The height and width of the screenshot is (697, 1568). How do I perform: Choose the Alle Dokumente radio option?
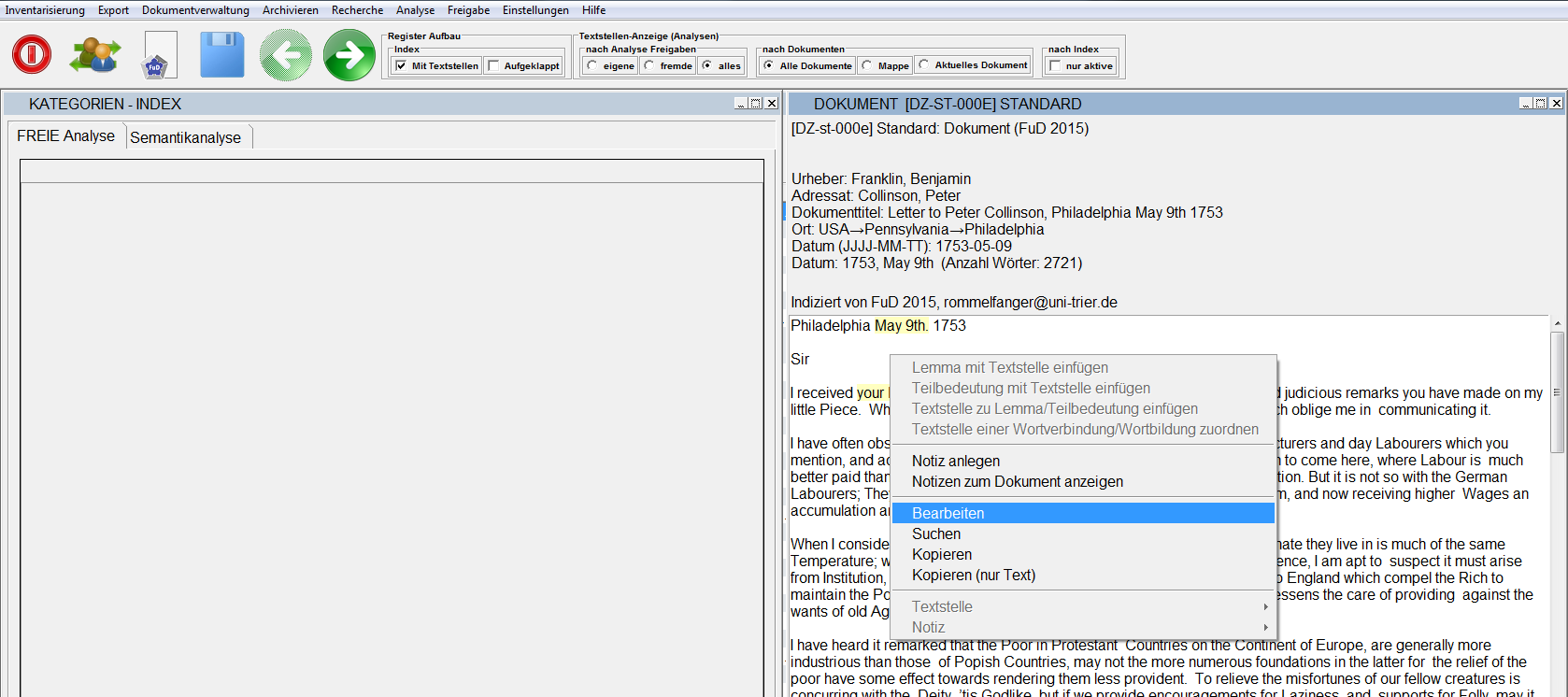tap(769, 65)
